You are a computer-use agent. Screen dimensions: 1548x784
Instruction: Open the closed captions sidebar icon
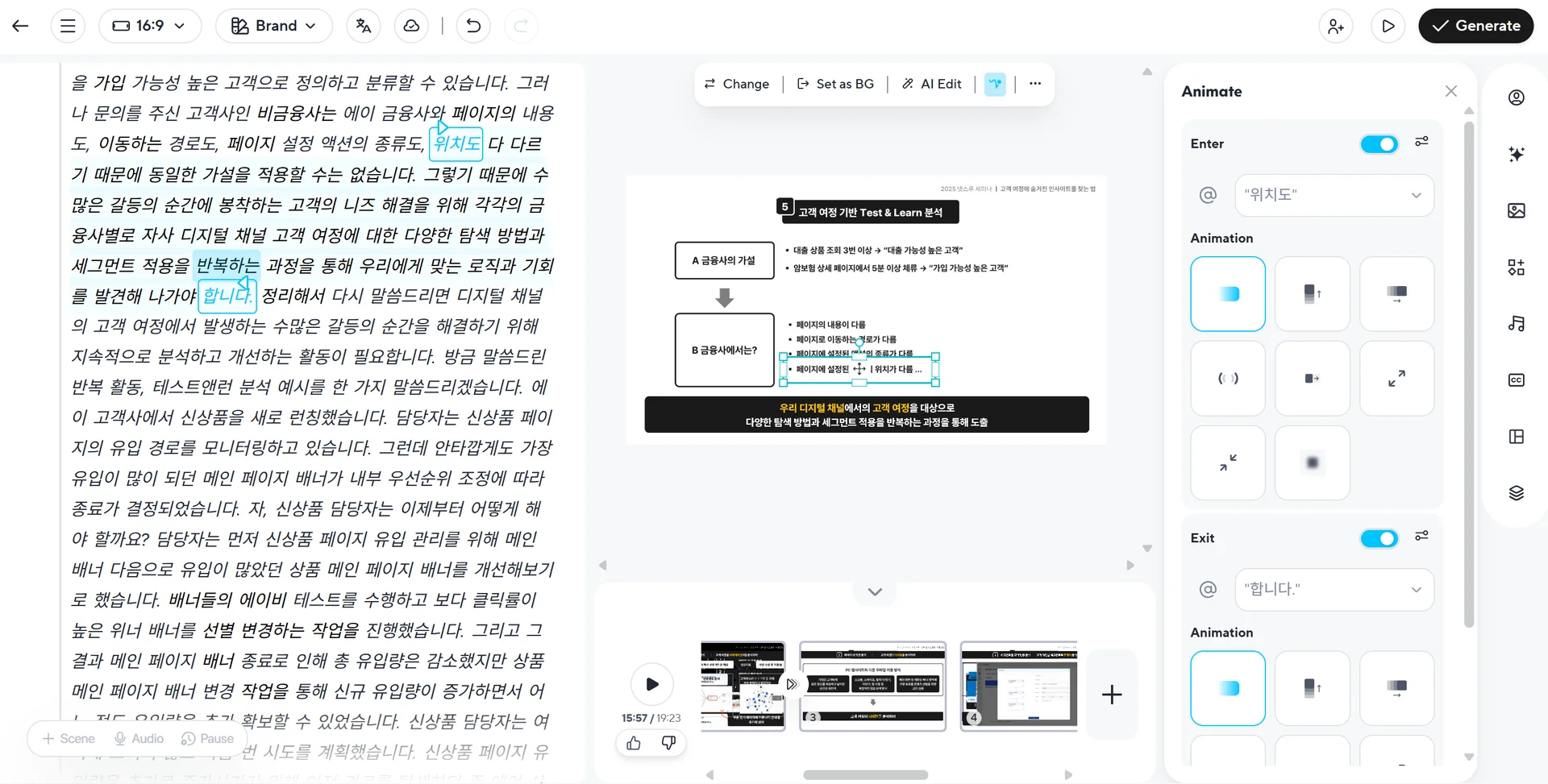pos(1516,380)
